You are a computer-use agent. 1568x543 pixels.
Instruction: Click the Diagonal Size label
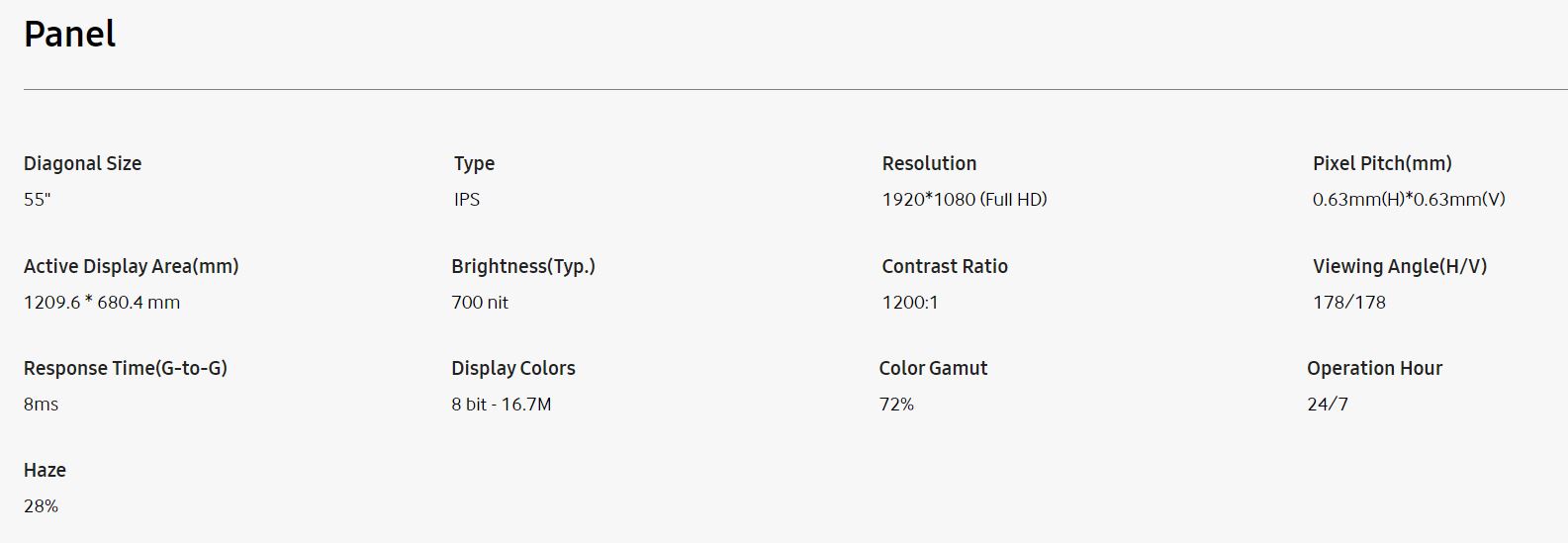[82, 164]
